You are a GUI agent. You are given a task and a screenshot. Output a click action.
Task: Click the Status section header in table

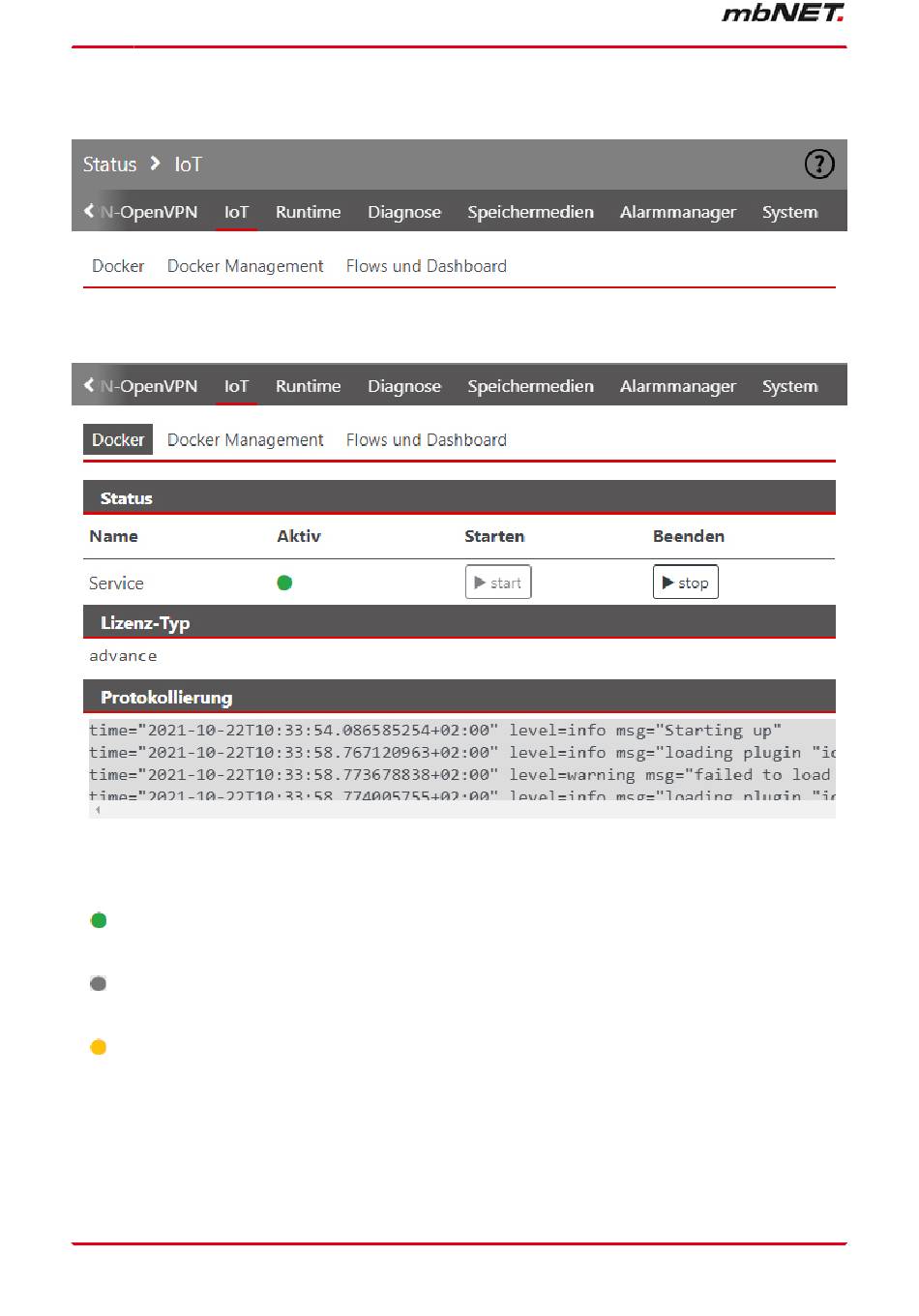point(459,497)
